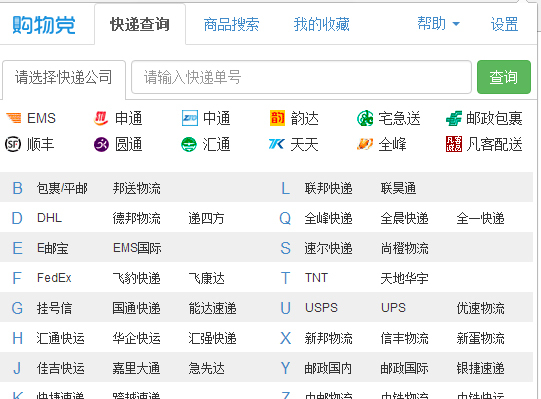Click the 申通 red logo icon
The width and height of the screenshot is (541, 399).
tap(101, 118)
